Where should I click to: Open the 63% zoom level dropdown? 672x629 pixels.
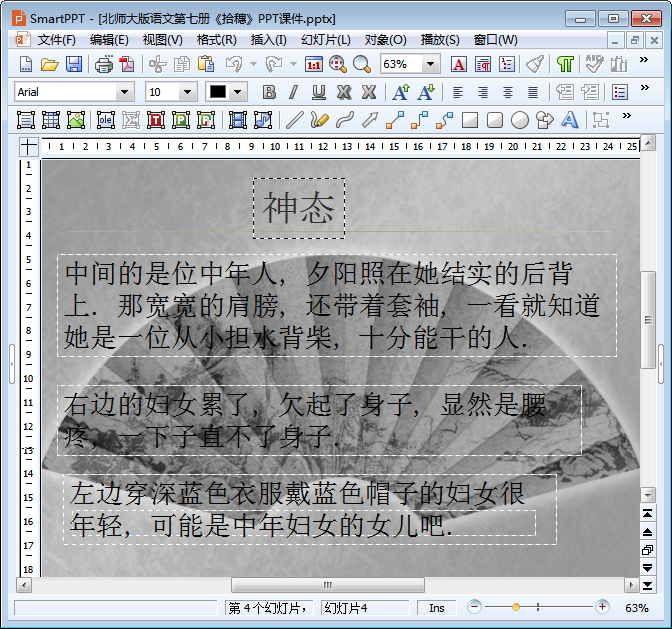pyautogui.click(x=431, y=64)
